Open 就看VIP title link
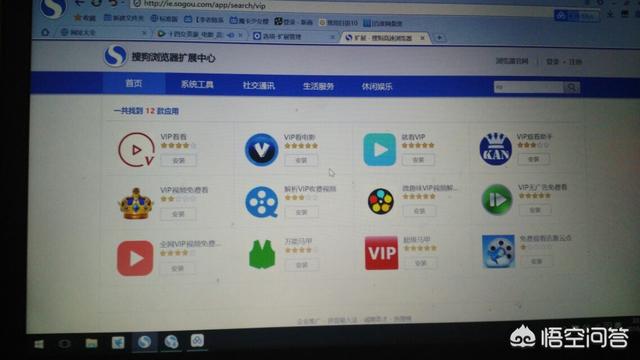Viewport: 640px width, 360px height. point(413,137)
